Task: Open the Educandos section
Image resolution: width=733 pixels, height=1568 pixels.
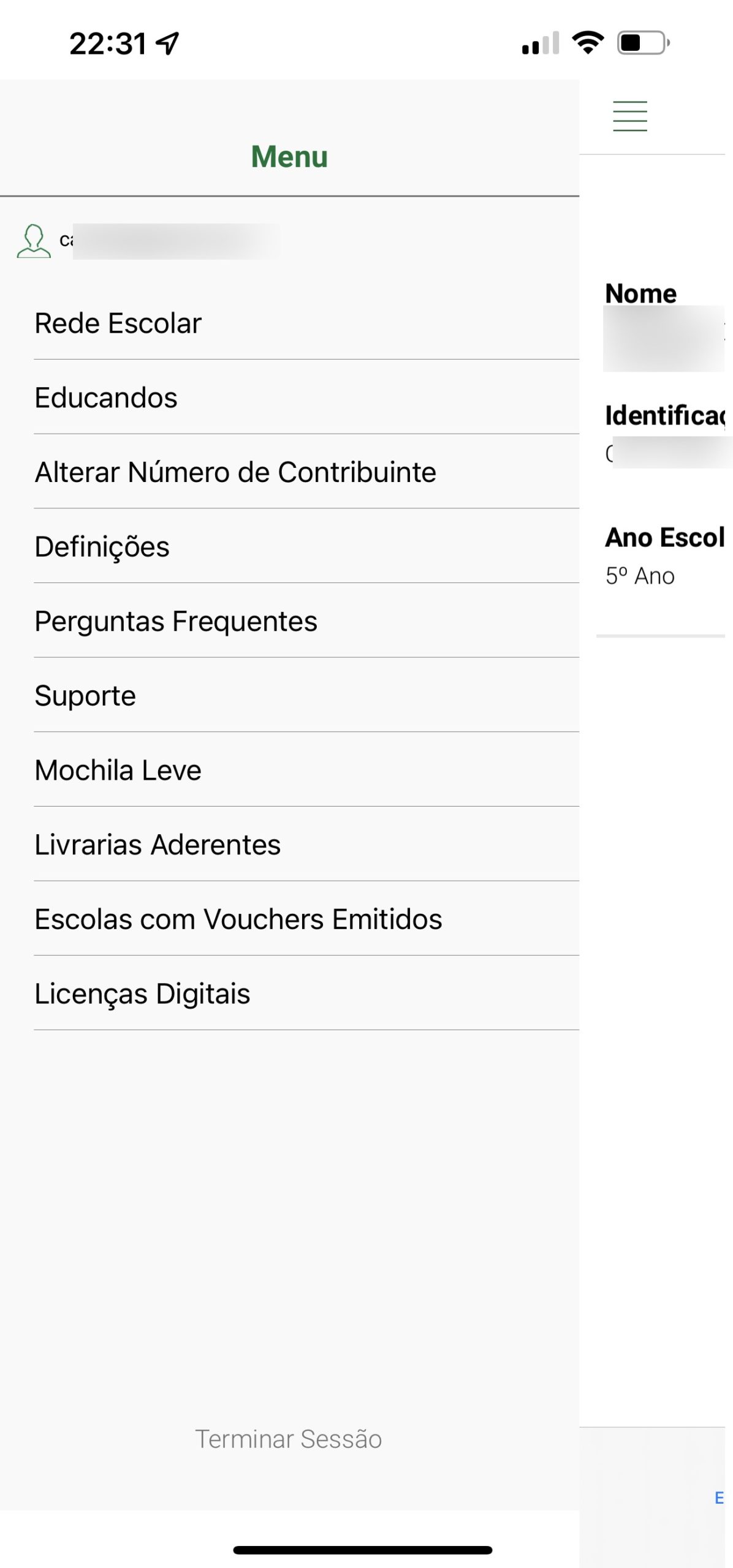Action: tap(106, 398)
